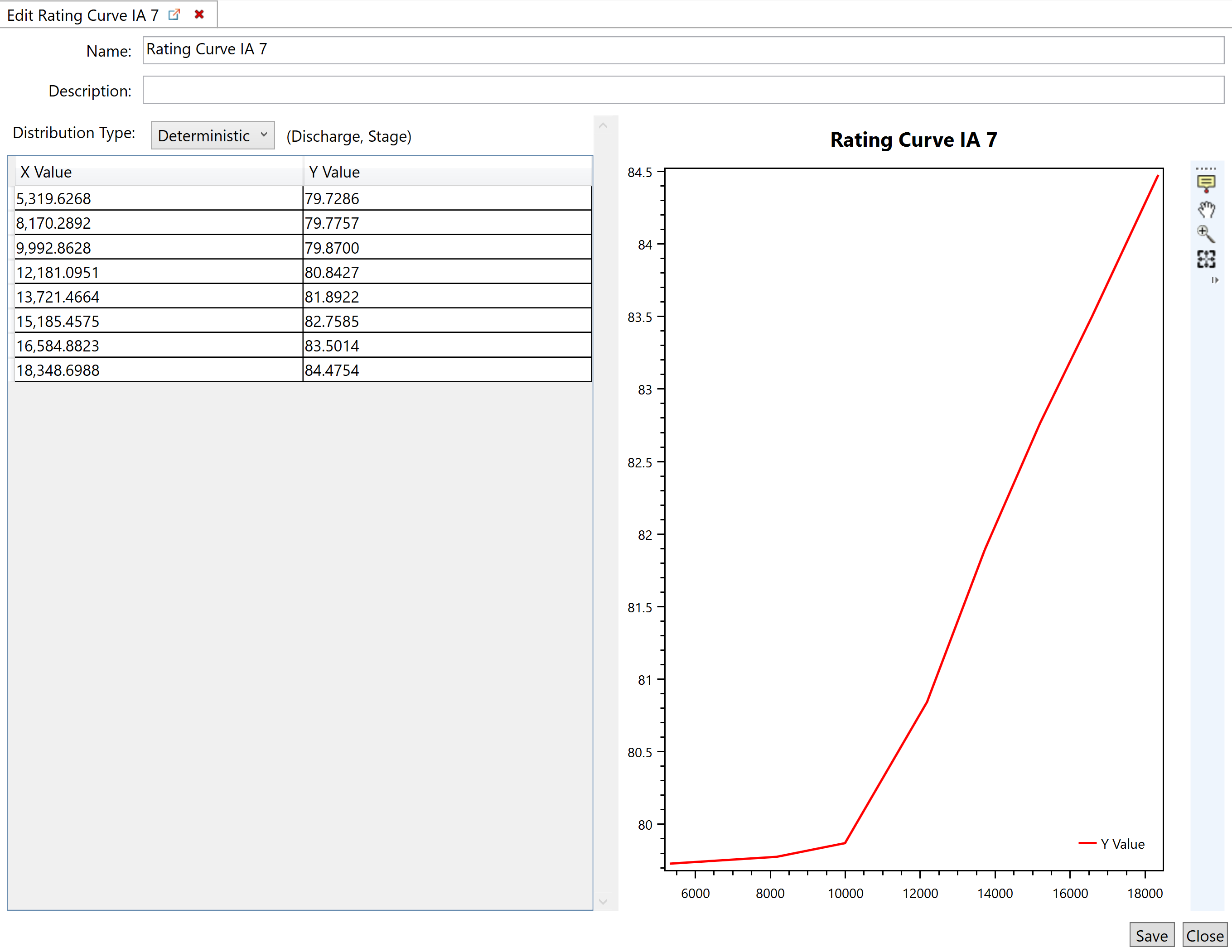
Task: Click the chart title Rating Curve IA 7
Action: coord(913,139)
